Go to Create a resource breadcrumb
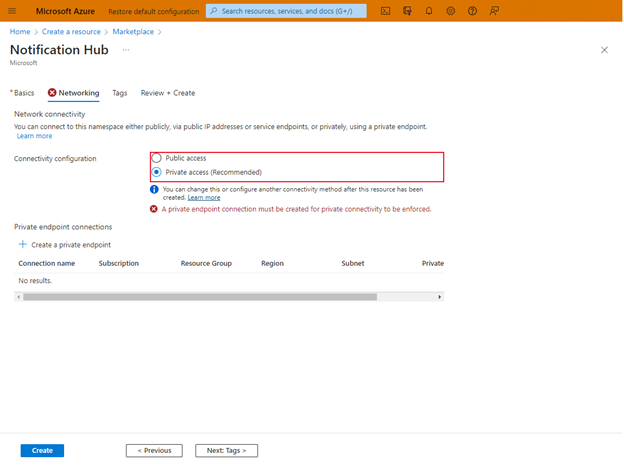The width and height of the screenshot is (624, 470). pyautogui.click(x=71, y=31)
